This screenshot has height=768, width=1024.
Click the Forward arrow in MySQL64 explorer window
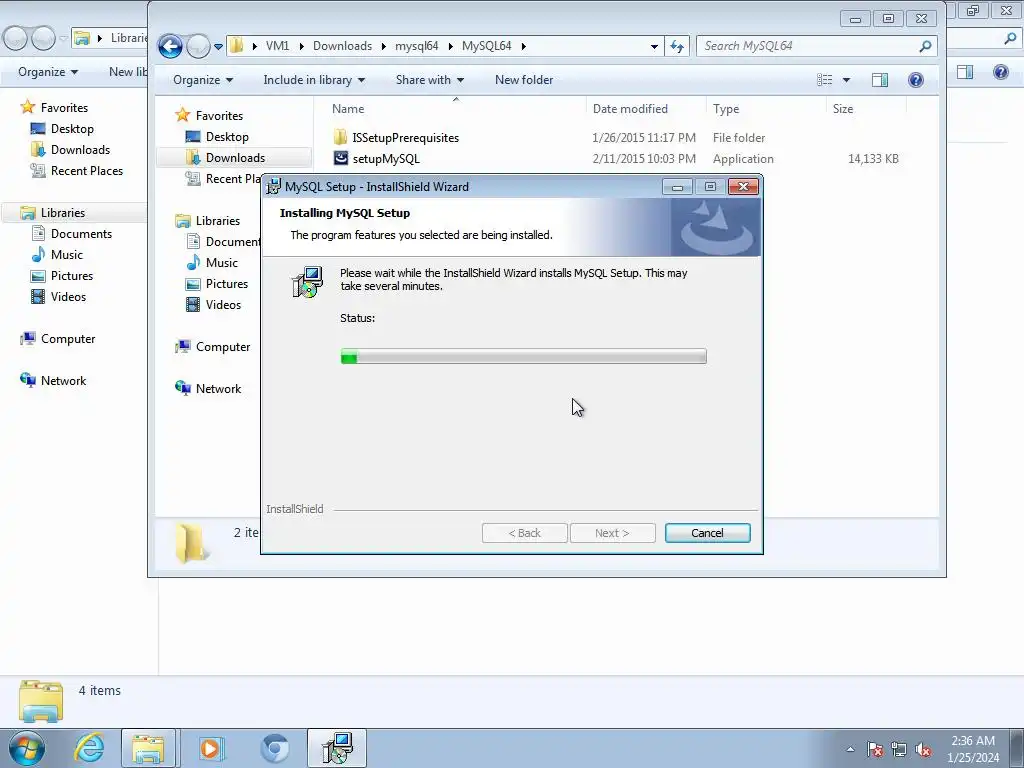point(198,46)
